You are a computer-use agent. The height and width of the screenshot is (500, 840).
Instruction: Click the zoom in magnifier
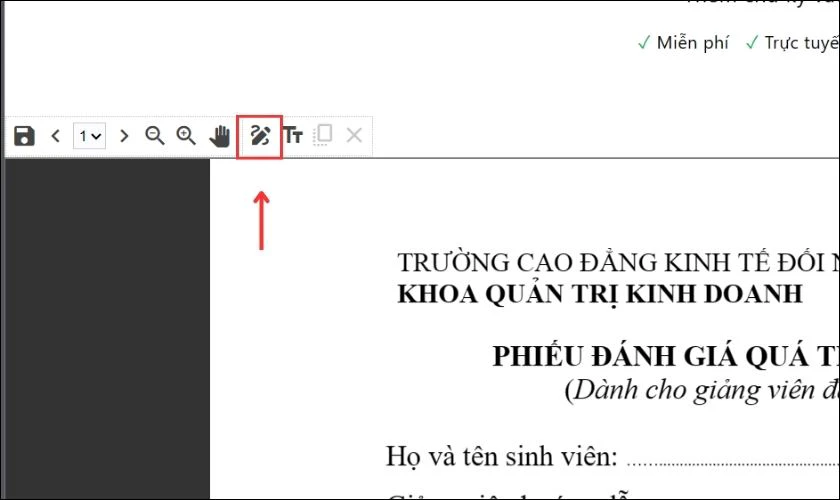point(186,136)
